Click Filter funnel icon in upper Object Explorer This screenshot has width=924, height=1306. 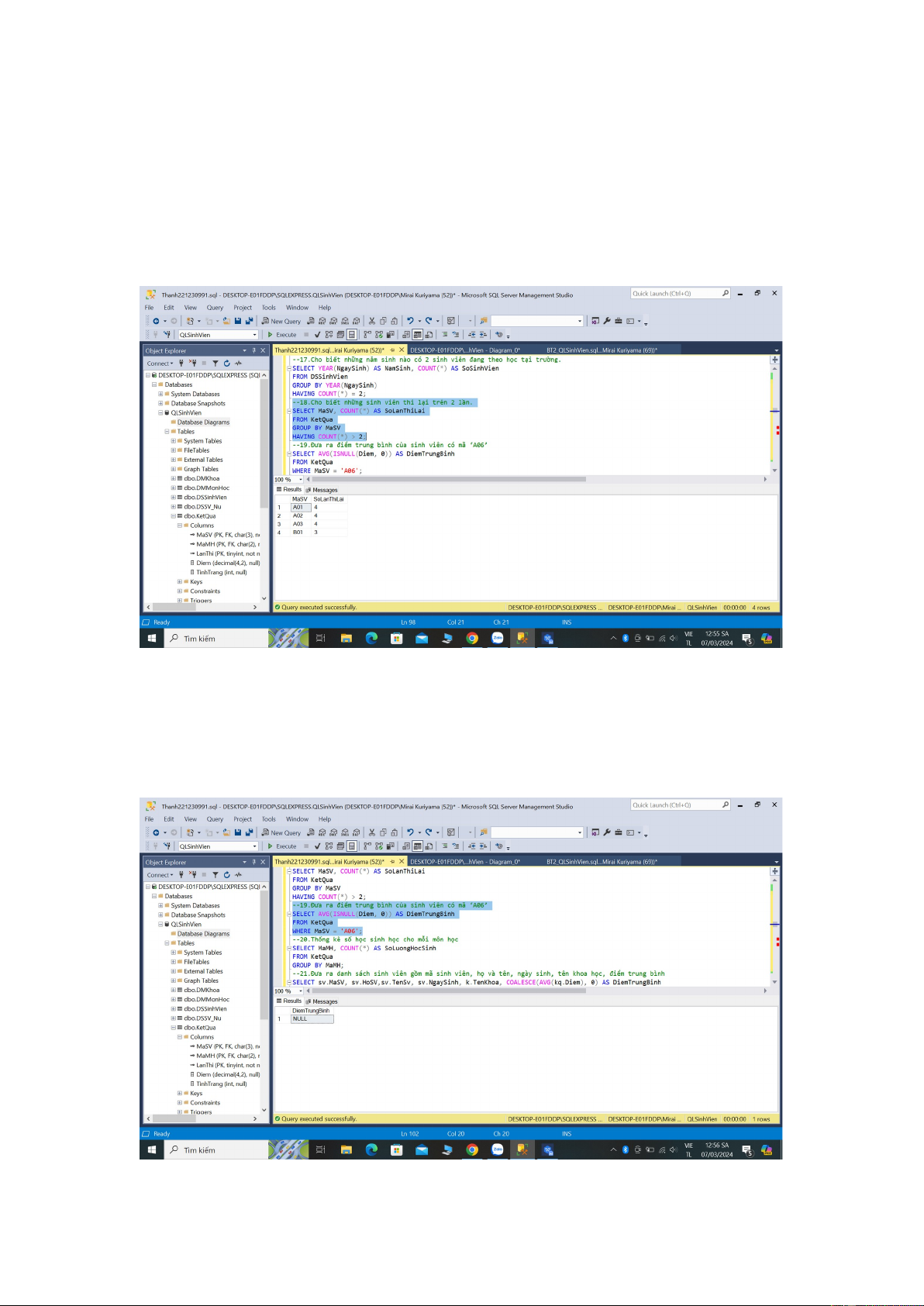pos(215,364)
